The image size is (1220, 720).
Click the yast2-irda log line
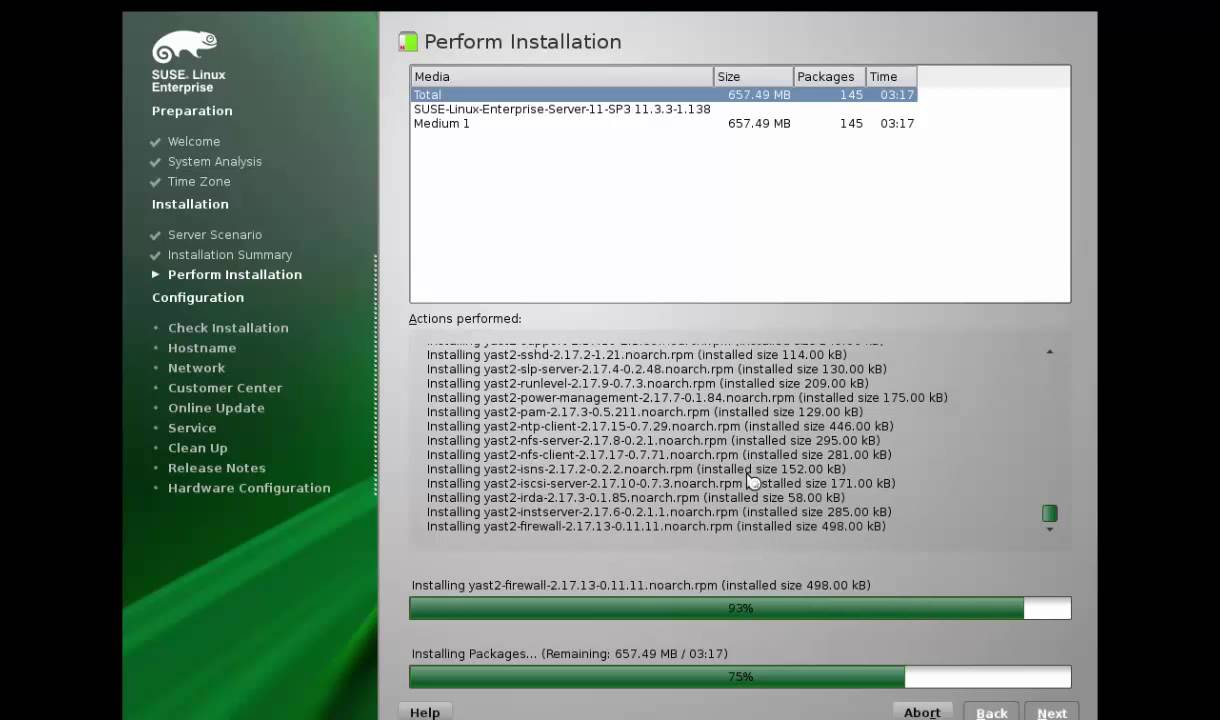coord(636,498)
